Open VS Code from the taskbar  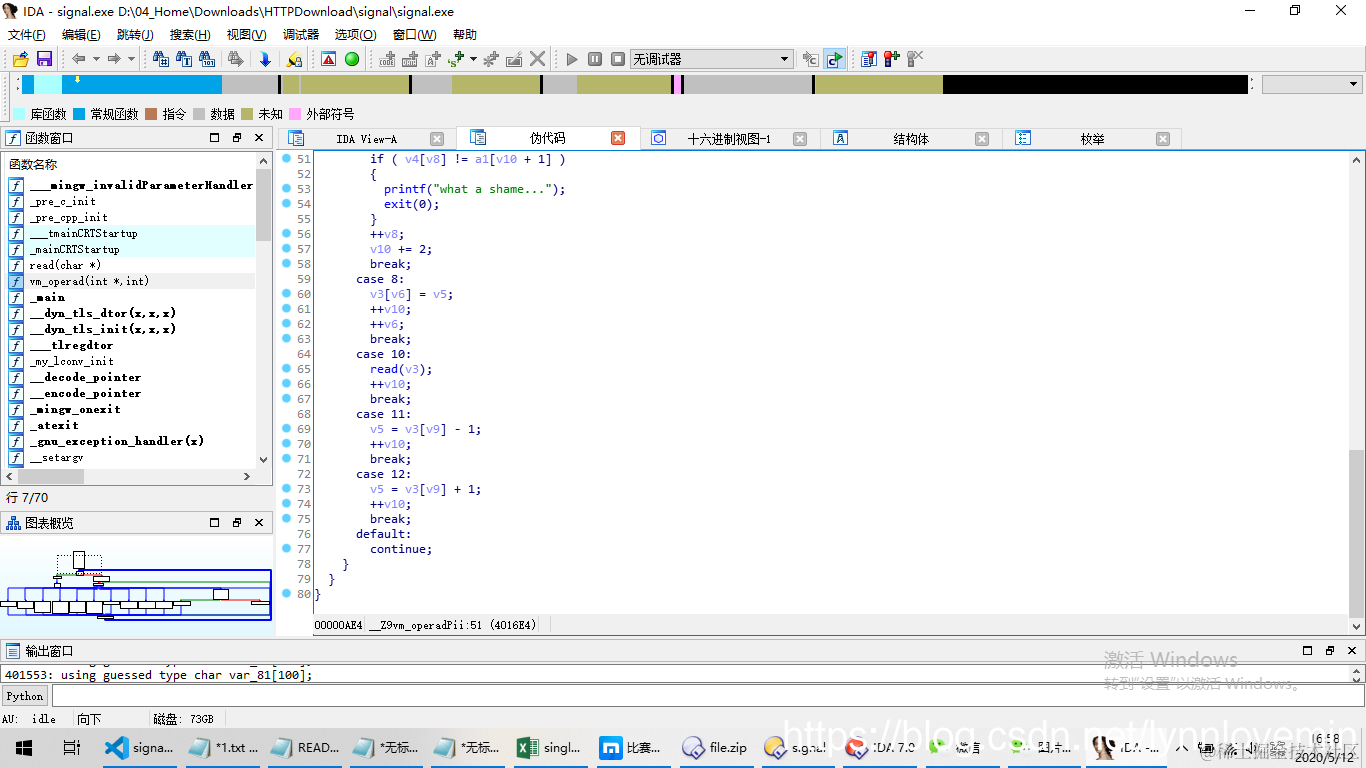tap(140, 747)
